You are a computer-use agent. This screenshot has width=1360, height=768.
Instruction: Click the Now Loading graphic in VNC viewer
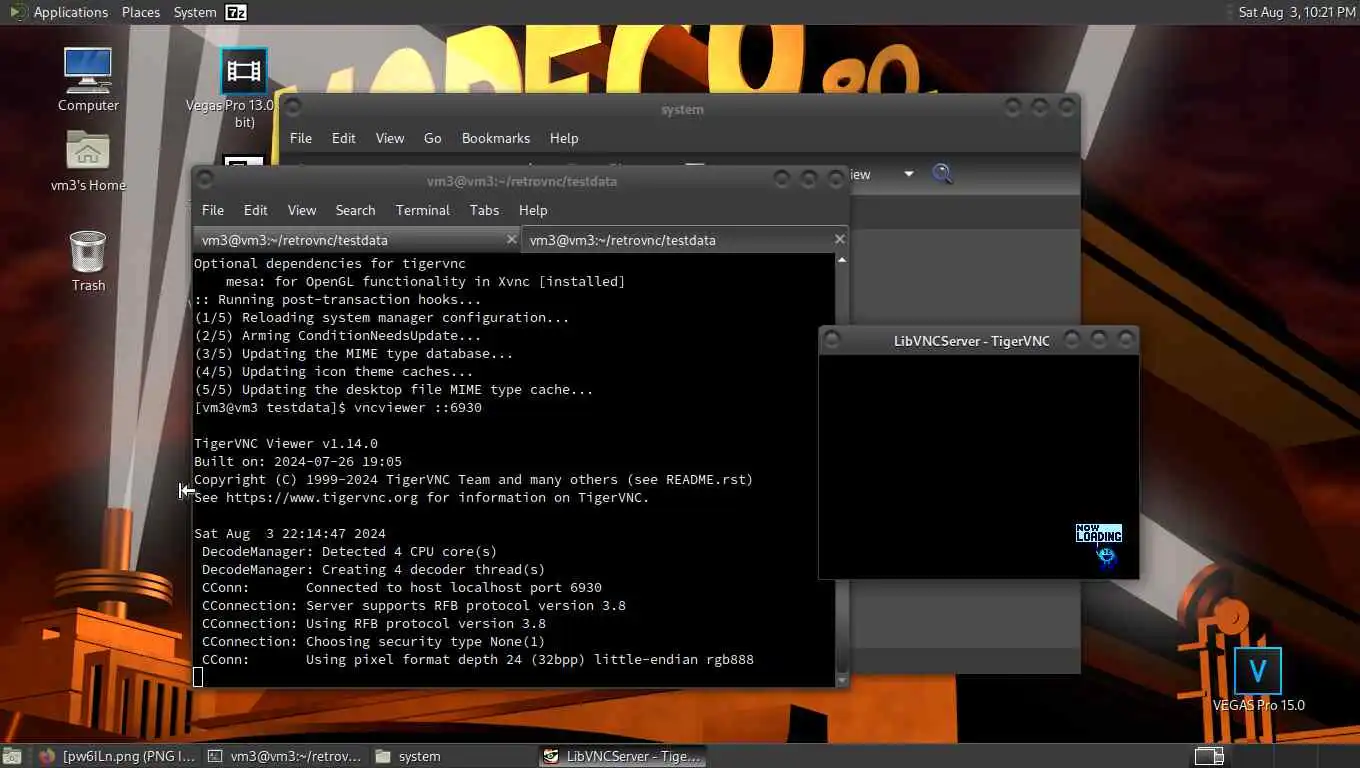(1099, 545)
